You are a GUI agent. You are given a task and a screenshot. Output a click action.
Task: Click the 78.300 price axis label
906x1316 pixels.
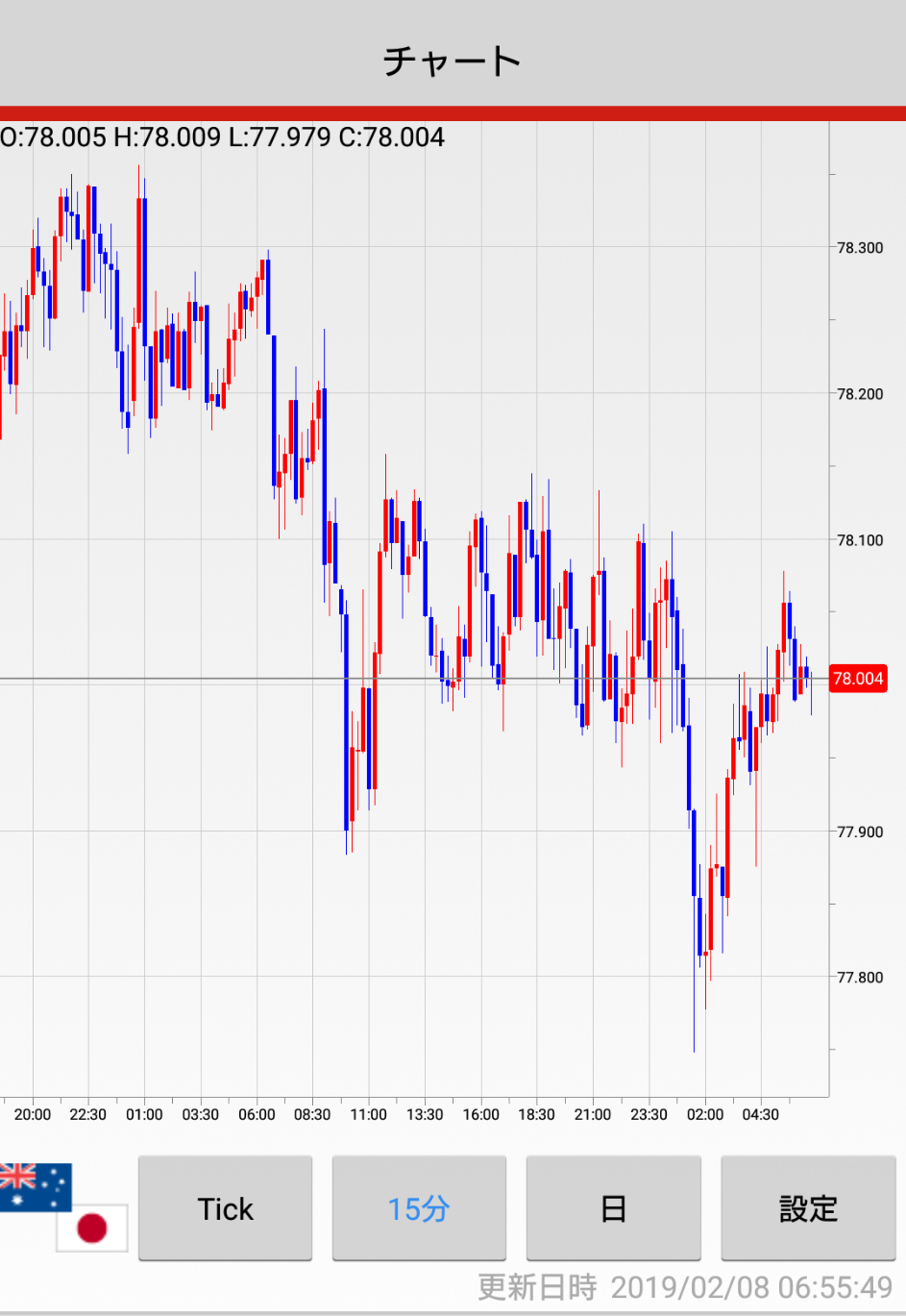click(859, 248)
